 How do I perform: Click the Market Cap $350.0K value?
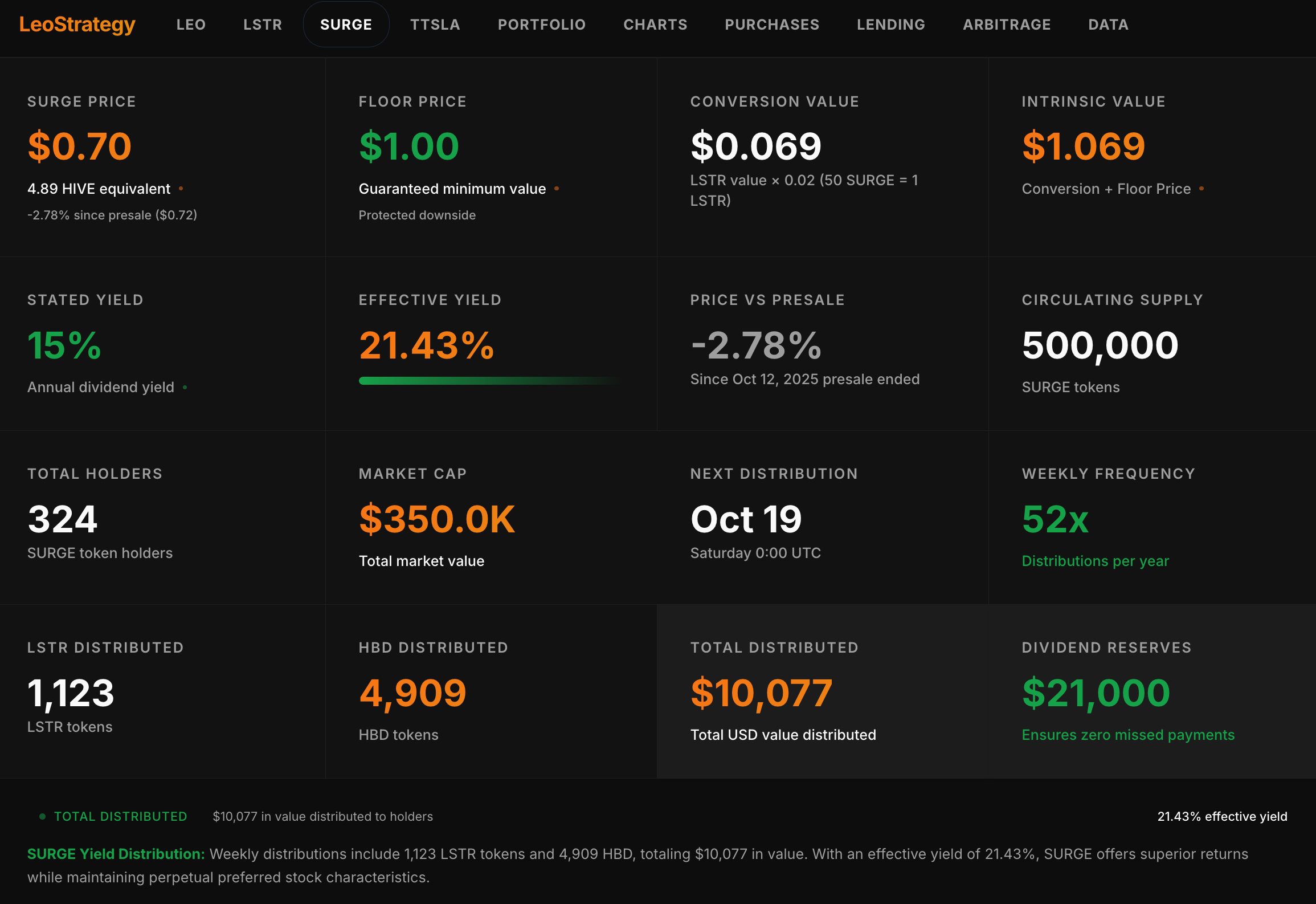pyautogui.click(x=437, y=519)
